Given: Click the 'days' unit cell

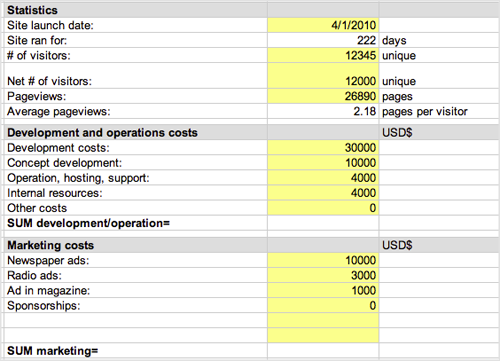Looking at the screenshot, I should coord(439,40).
